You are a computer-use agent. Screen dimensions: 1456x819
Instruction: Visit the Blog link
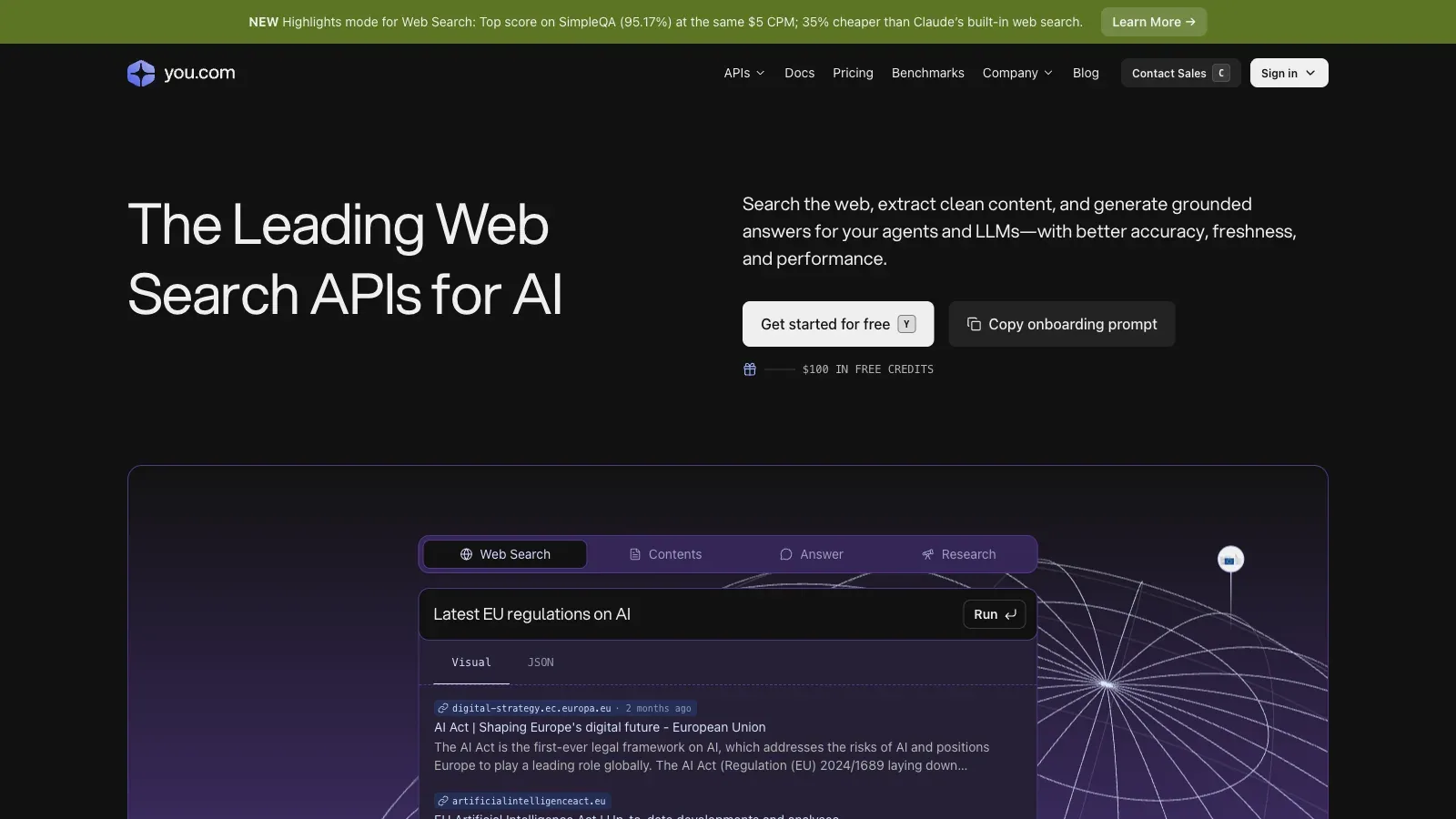tap(1086, 73)
